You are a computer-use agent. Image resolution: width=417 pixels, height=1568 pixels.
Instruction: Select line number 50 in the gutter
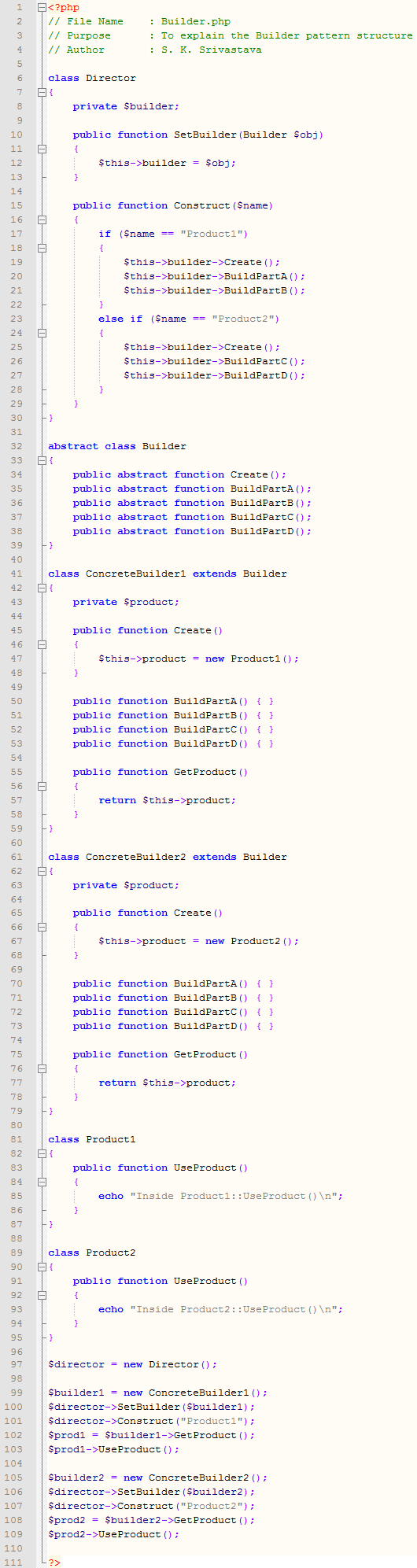coord(17,701)
